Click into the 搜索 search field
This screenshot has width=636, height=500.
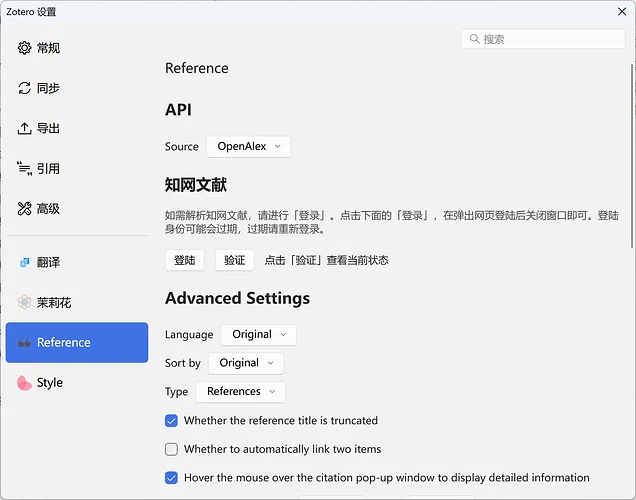543,39
